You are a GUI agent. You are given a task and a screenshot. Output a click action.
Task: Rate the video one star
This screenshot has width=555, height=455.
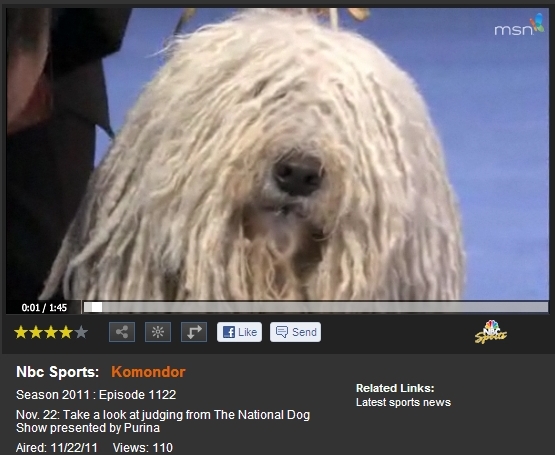(21, 332)
